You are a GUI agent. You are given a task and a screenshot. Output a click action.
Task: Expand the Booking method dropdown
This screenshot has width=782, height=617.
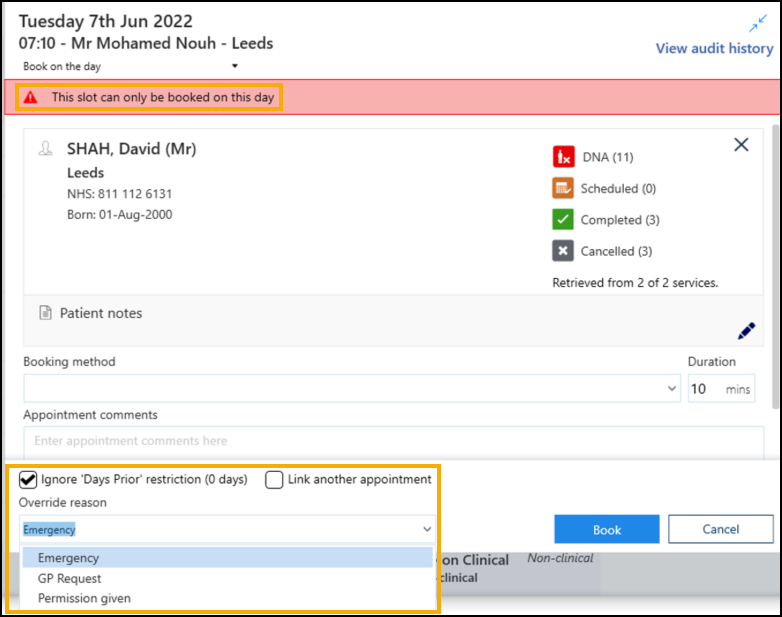[x=671, y=388]
